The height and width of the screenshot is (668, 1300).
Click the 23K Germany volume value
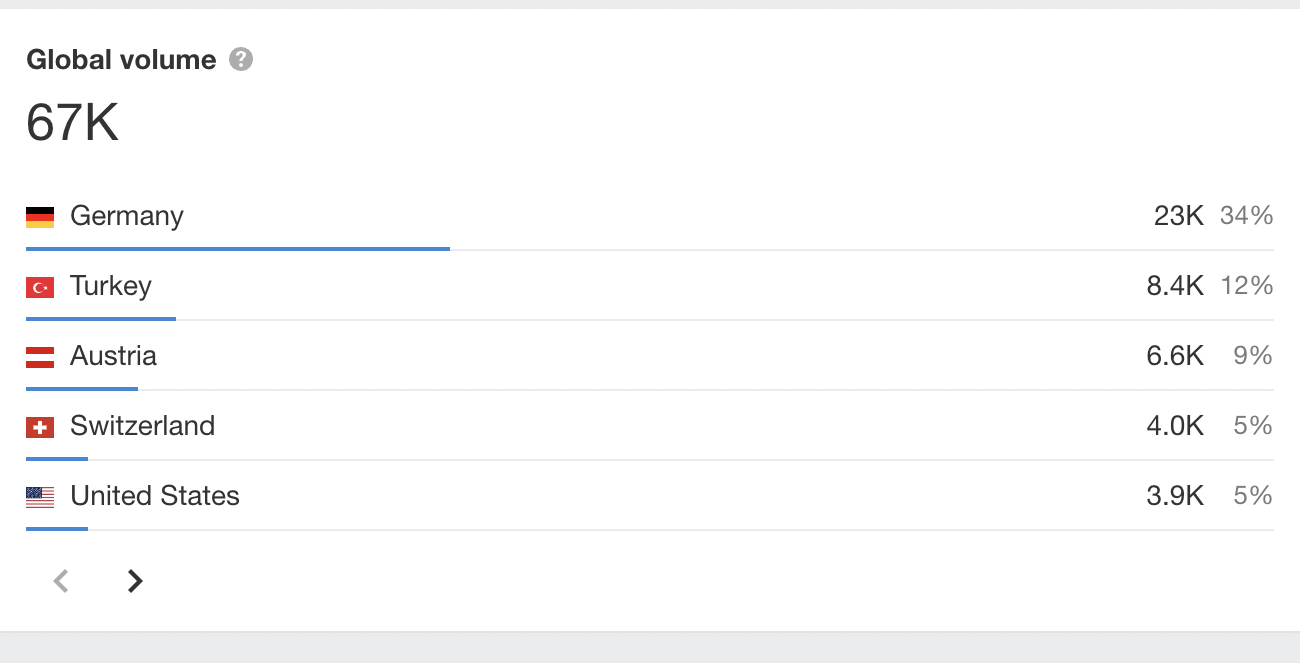pyautogui.click(x=1179, y=216)
